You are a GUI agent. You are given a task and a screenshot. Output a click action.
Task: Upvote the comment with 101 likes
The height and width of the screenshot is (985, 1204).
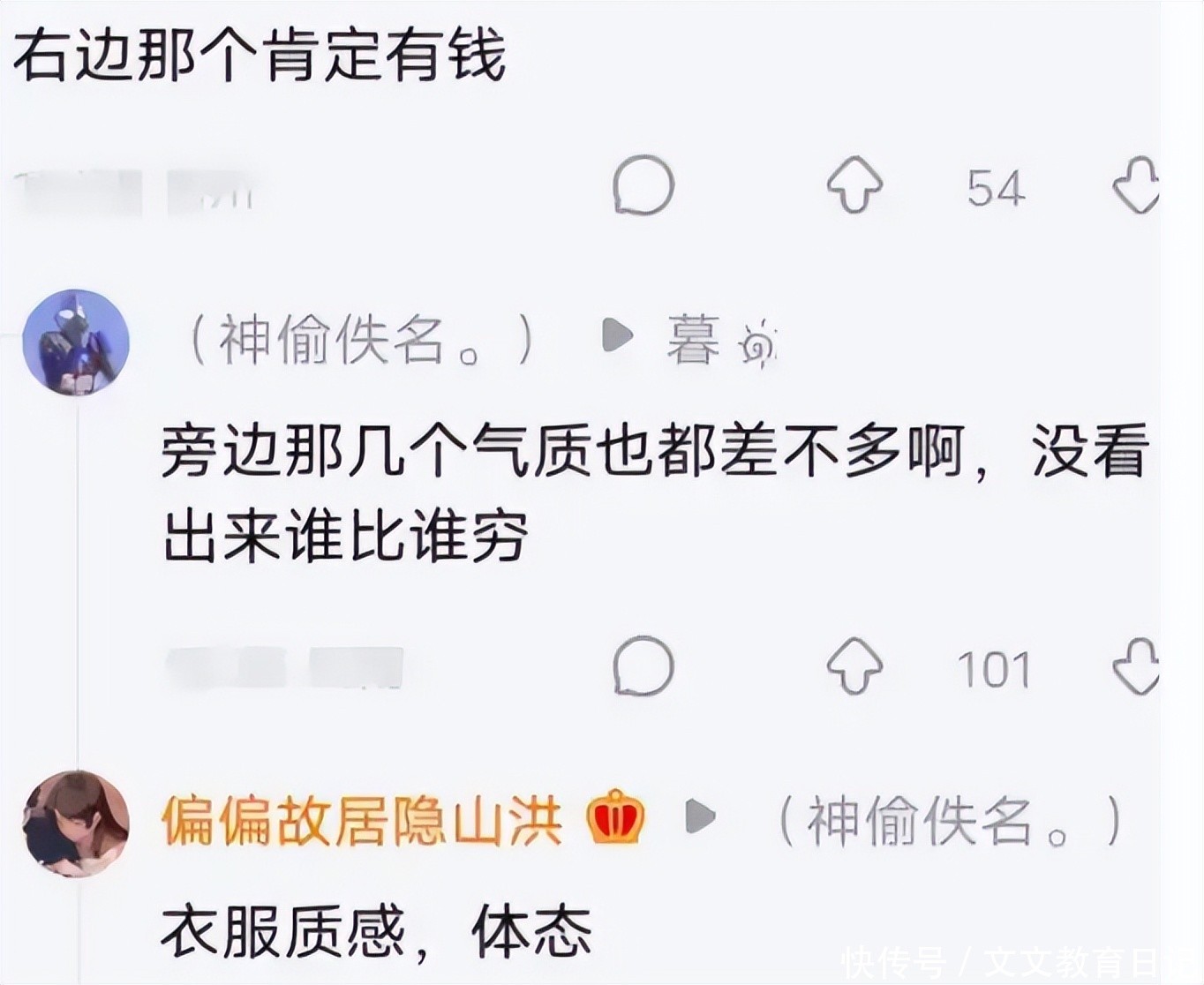point(854,665)
